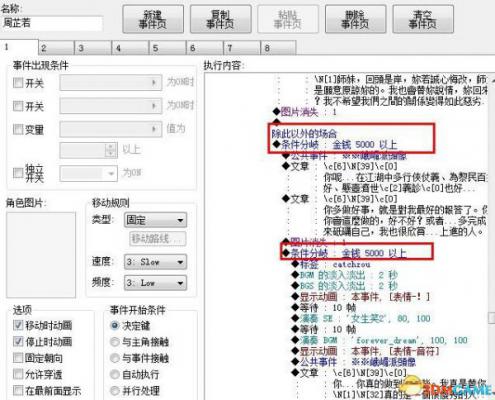The height and width of the screenshot is (400, 495).
Task: Click the 名称 field containing 周芷若
Action: pyautogui.click(x=52, y=23)
